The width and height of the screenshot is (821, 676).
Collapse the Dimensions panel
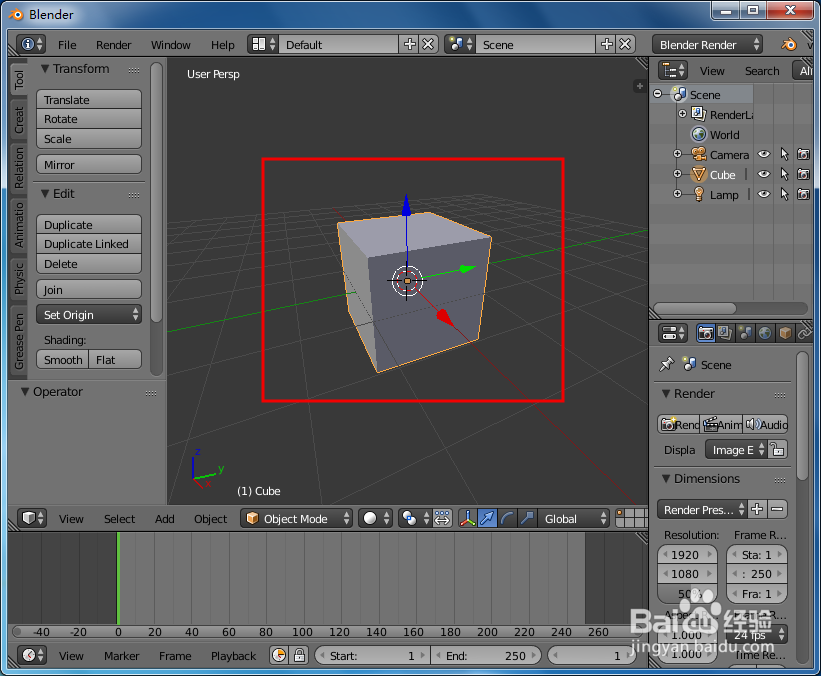[x=666, y=479]
